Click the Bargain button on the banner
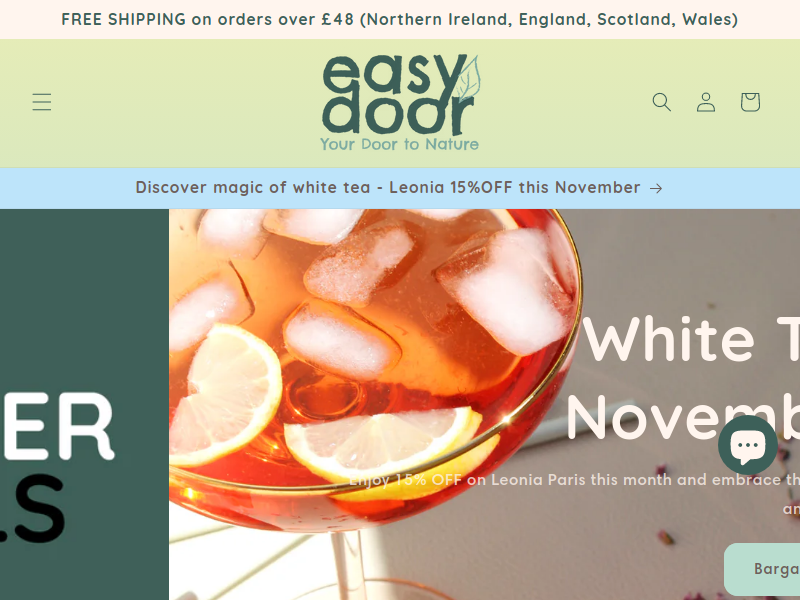The width and height of the screenshot is (800, 600). pos(762,568)
